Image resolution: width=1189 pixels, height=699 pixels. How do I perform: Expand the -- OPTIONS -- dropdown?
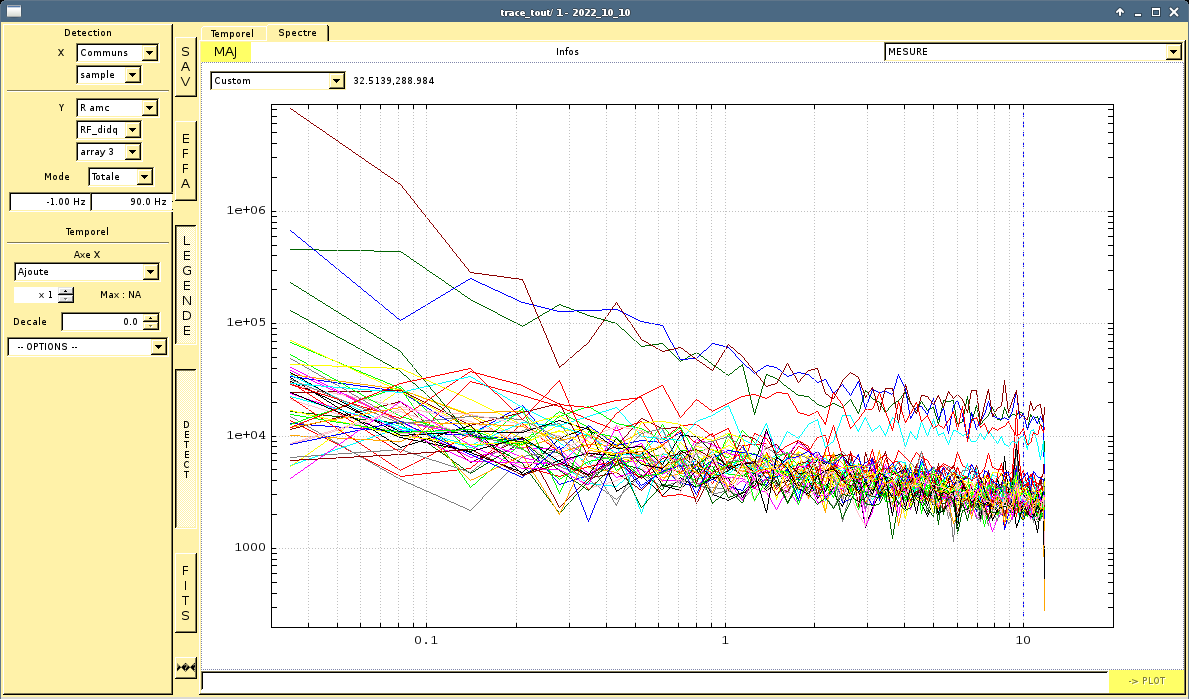point(87,346)
